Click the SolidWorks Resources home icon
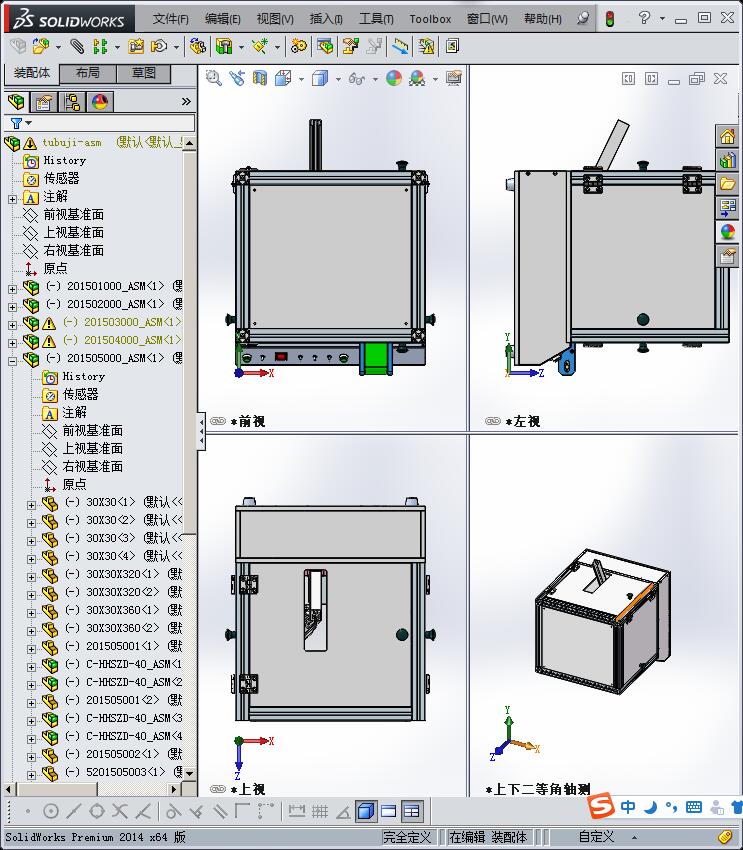The height and width of the screenshot is (850, 743). pyautogui.click(x=727, y=137)
